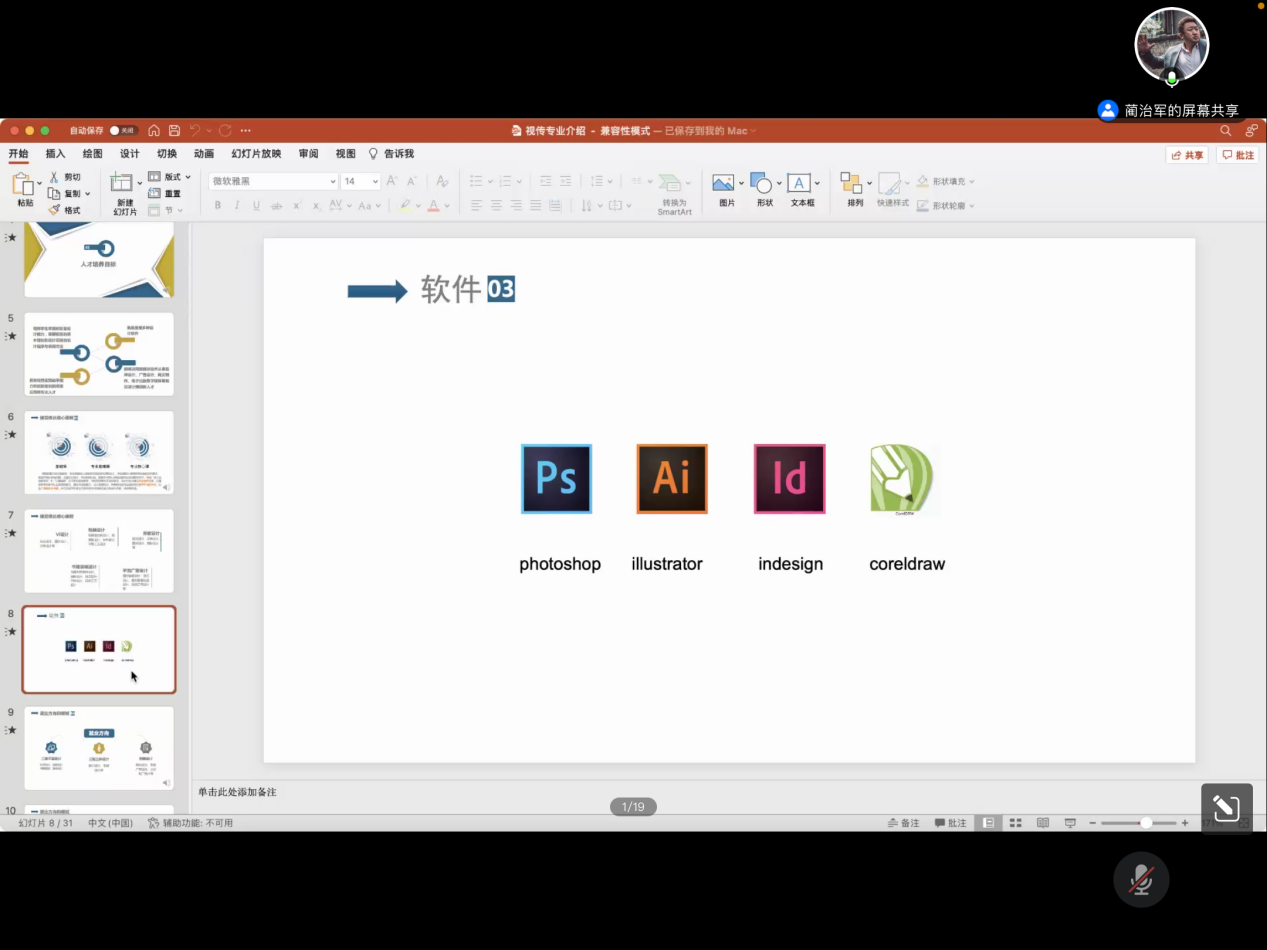This screenshot has width=1267, height=950.
Task: Insert a text box (文本框)
Action: pos(799,183)
